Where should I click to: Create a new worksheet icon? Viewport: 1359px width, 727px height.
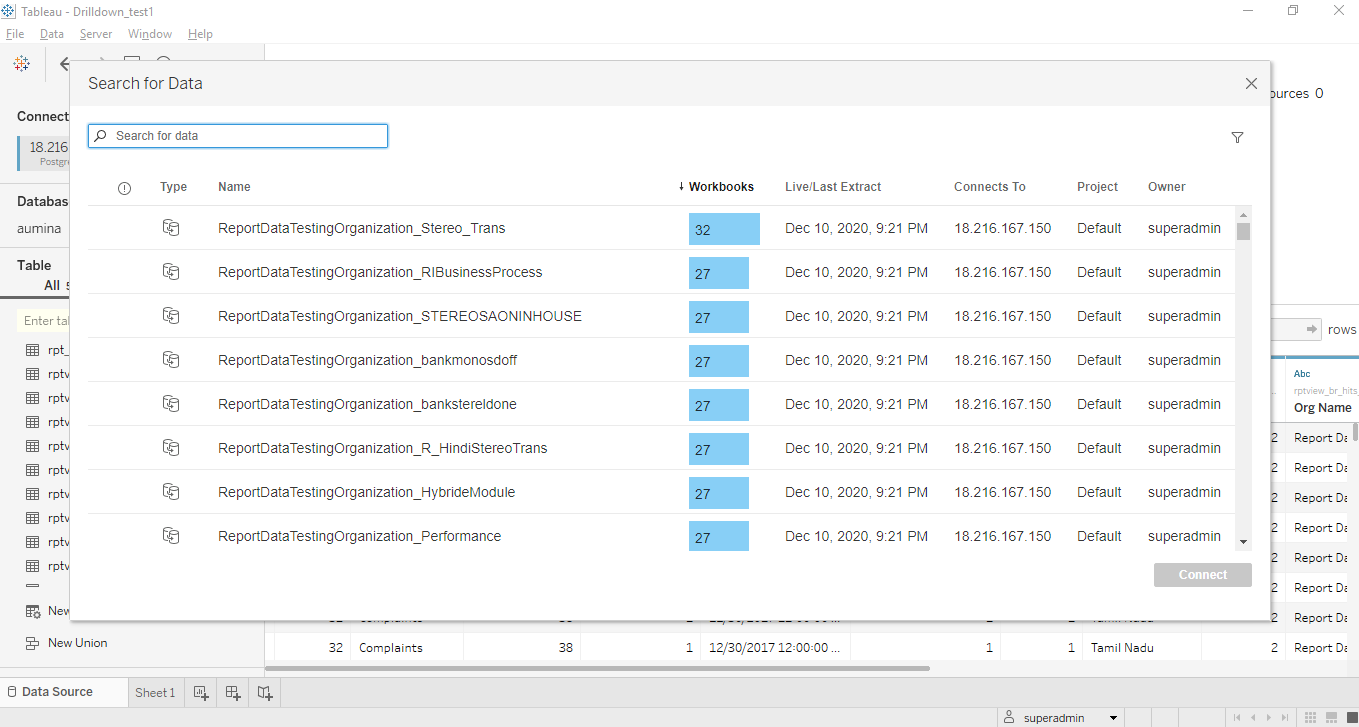(200, 692)
